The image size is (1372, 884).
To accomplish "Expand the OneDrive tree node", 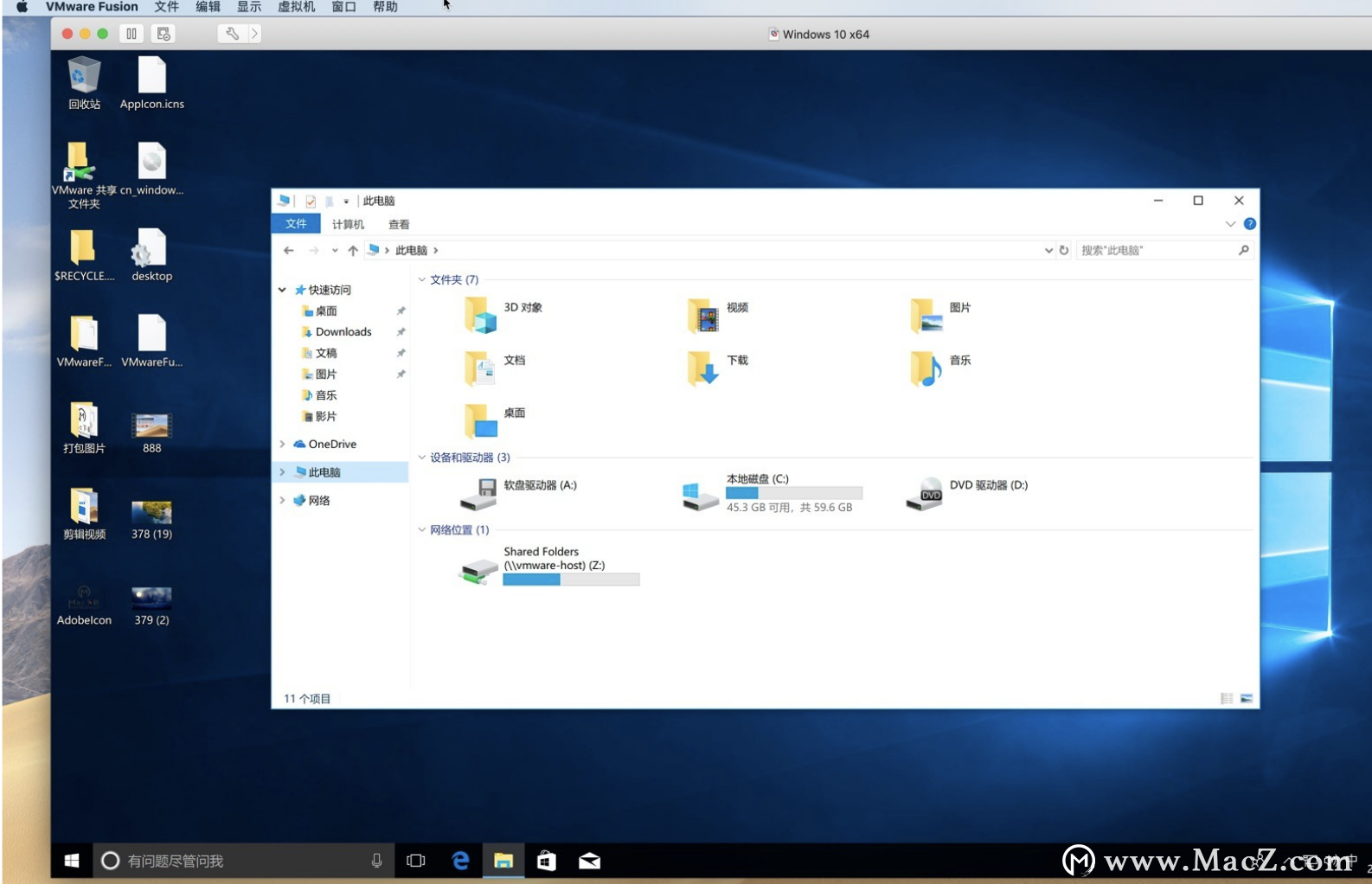I will pos(282,444).
